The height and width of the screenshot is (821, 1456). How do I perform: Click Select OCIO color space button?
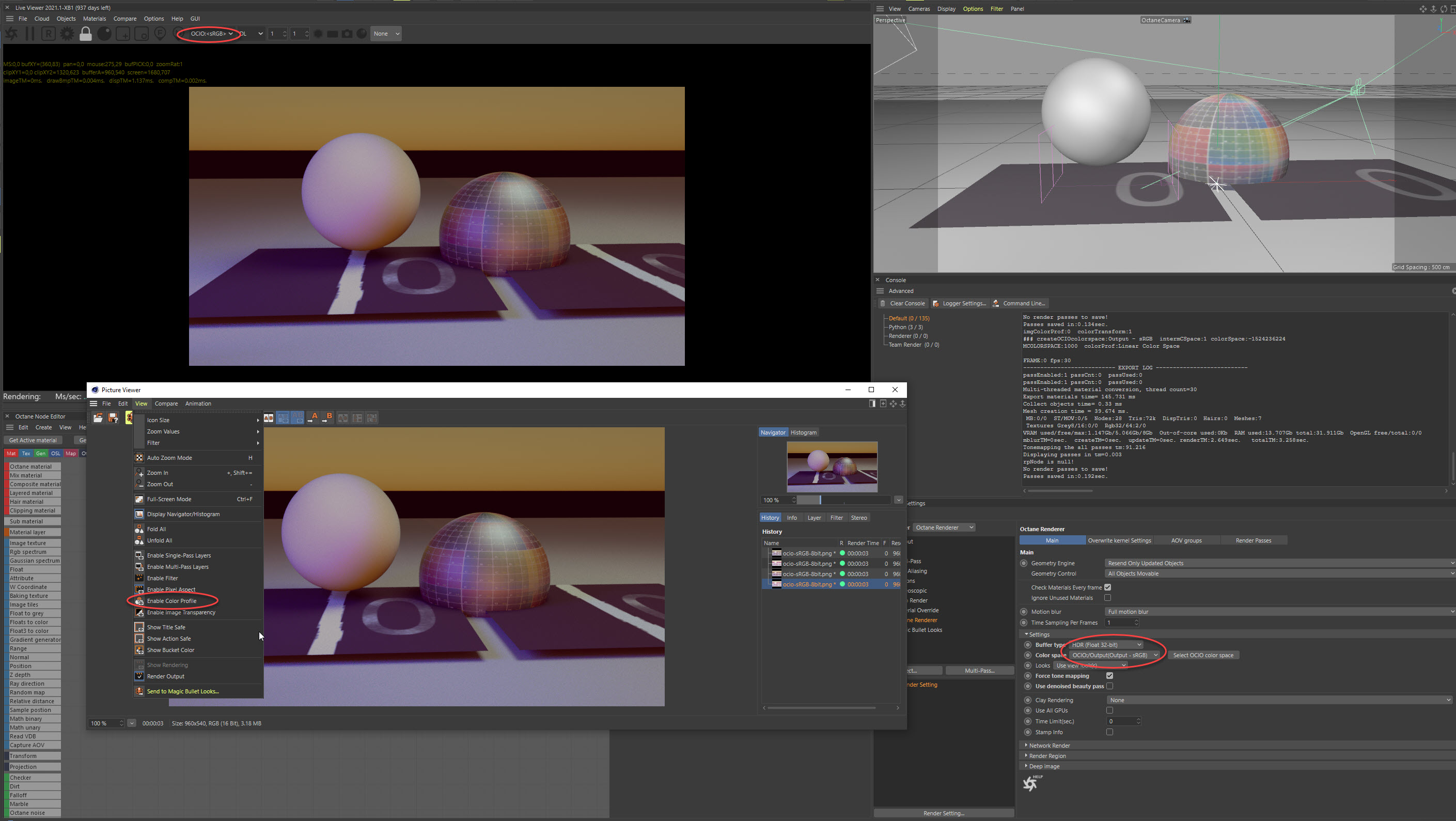1203,655
